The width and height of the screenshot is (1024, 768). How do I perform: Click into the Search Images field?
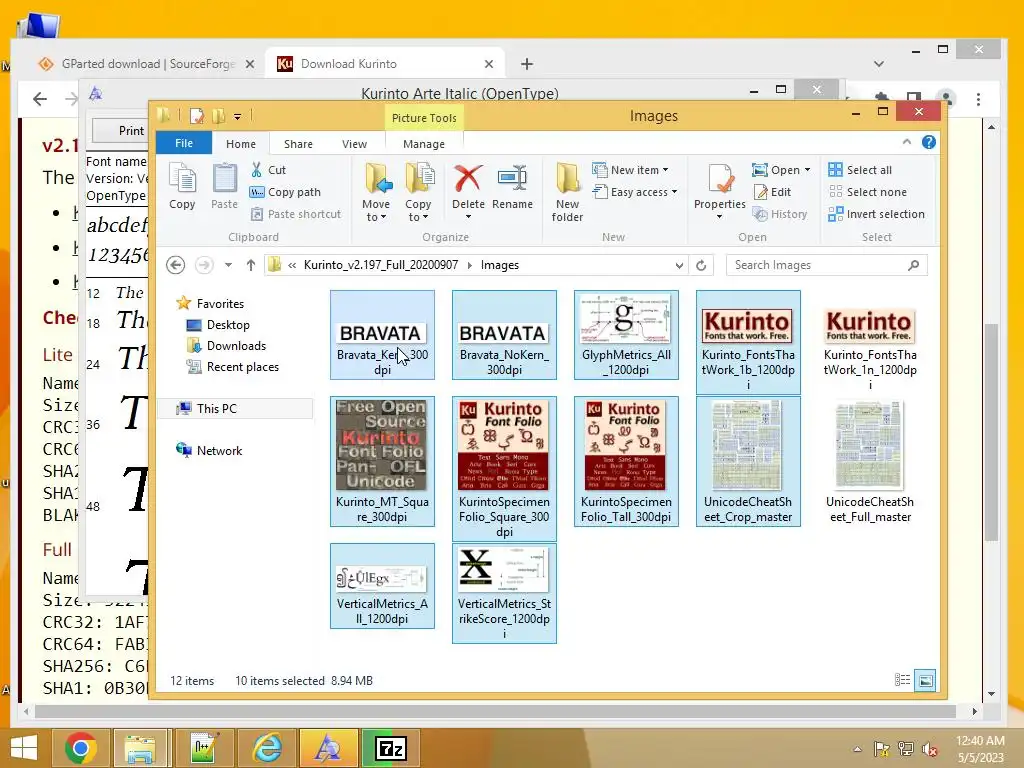[827, 265]
